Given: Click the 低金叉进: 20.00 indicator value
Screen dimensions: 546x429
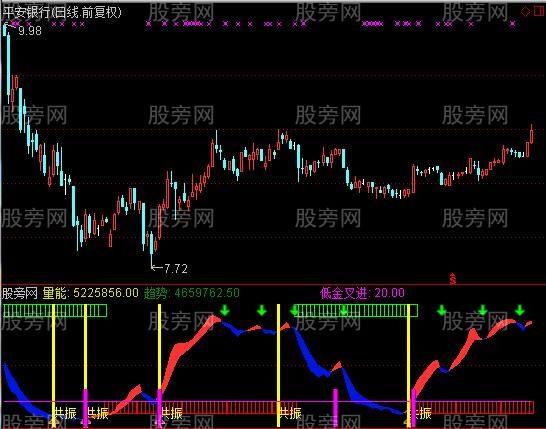Looking at the screenshot, I should [362, 293].
